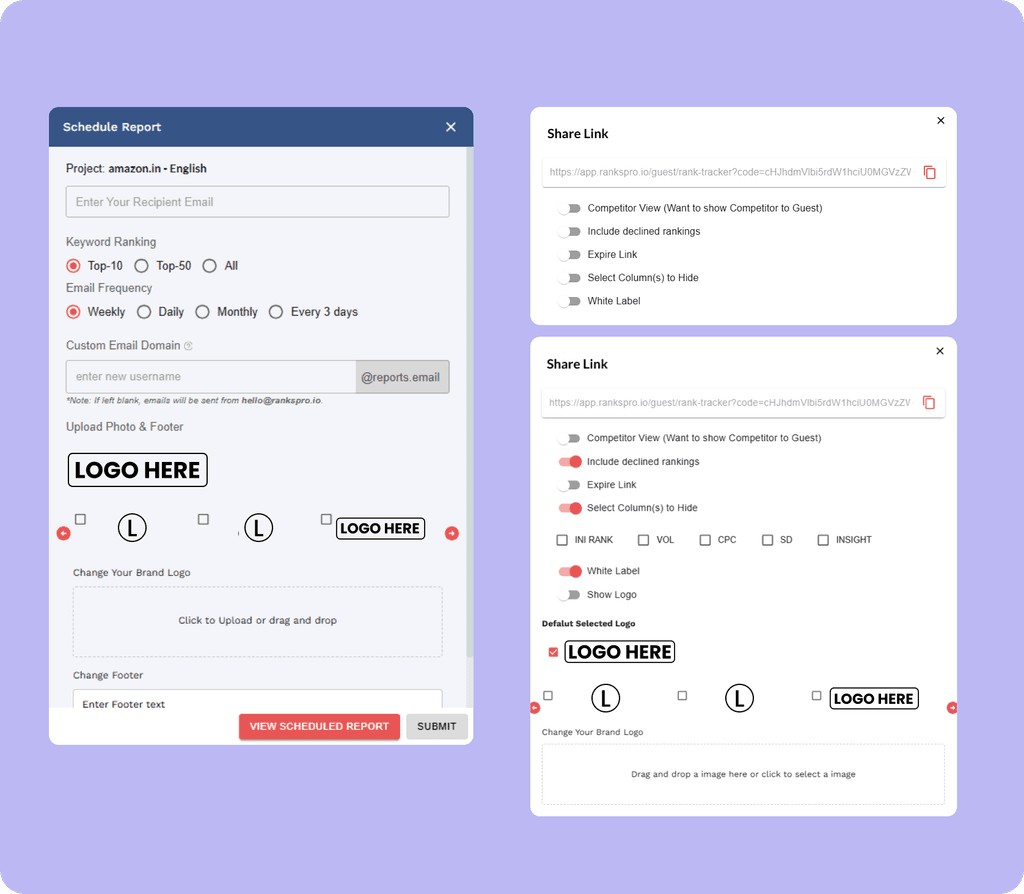The image size is (1024, 894).
Task: Check the SD column checkbox
Action: 767,540
